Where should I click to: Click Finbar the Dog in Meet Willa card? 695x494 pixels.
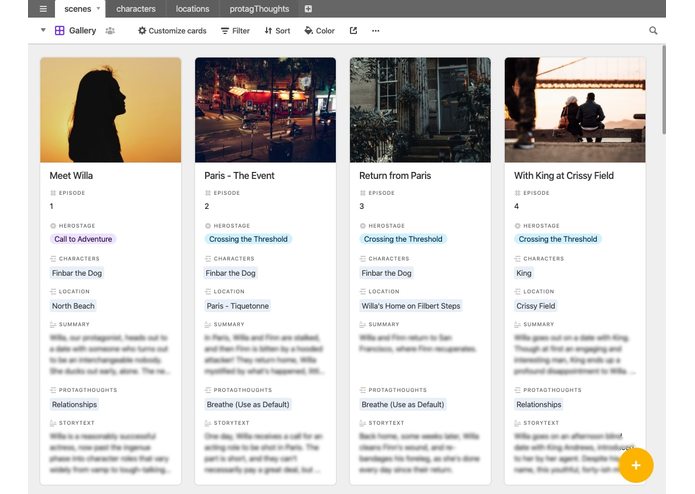(77, 273)
